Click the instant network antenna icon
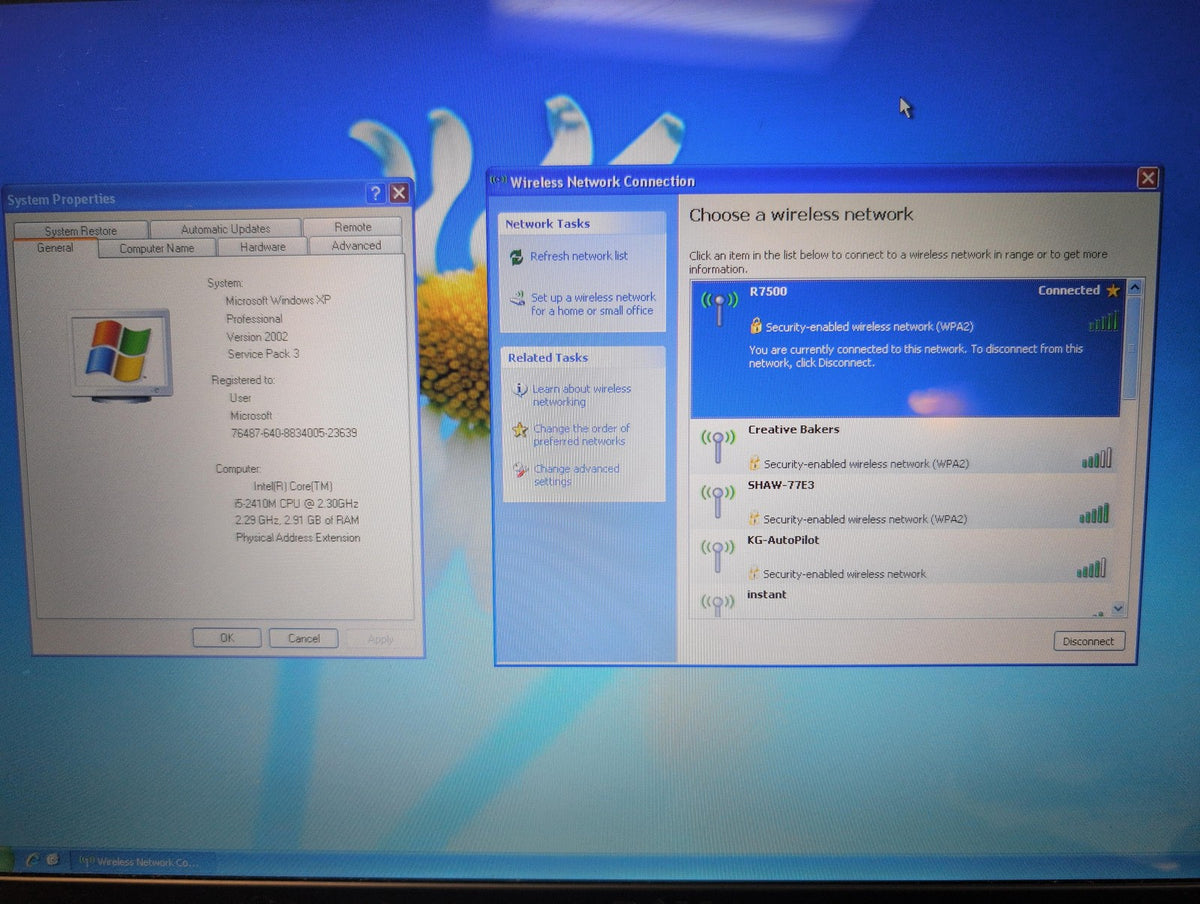This screenshot has height=904, width=1200. [x=717, y=603]
